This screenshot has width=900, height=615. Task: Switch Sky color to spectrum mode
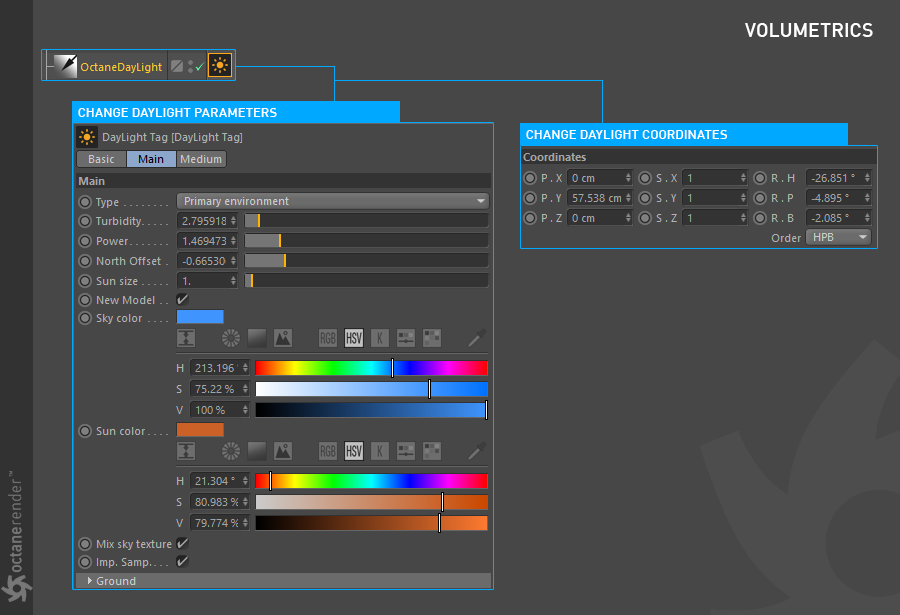point(257,338)
